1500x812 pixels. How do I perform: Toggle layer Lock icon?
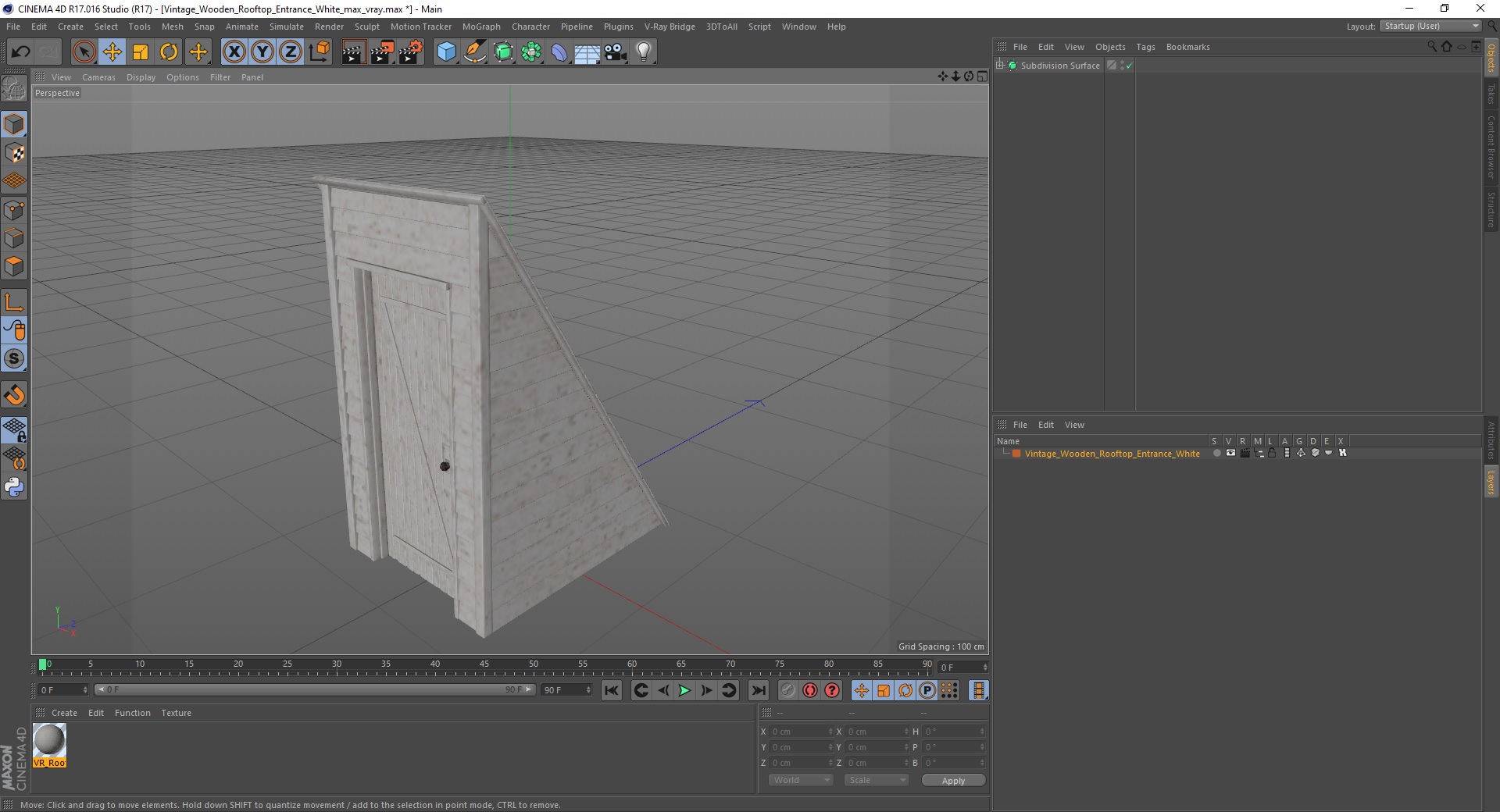1272,453
